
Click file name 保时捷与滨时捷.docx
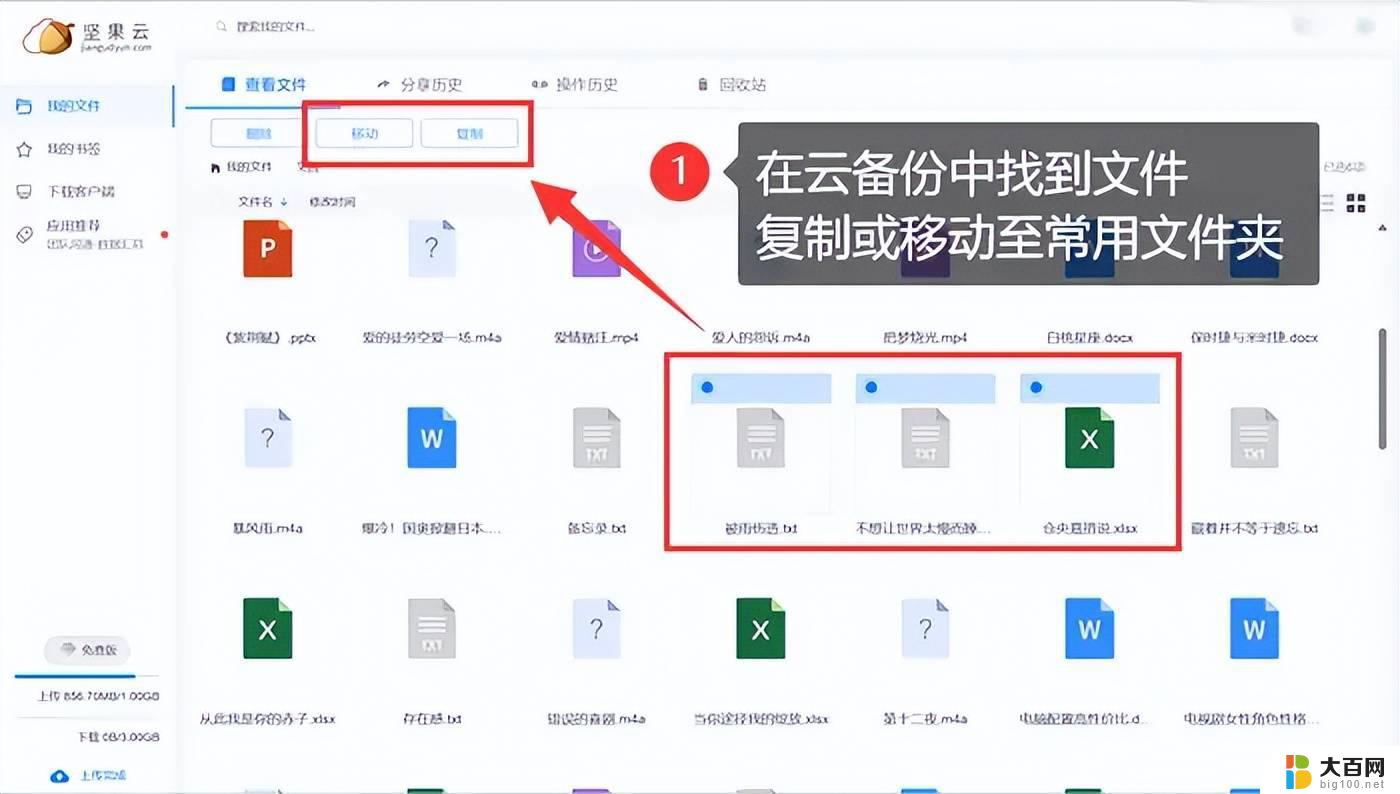click(1254, 337)
